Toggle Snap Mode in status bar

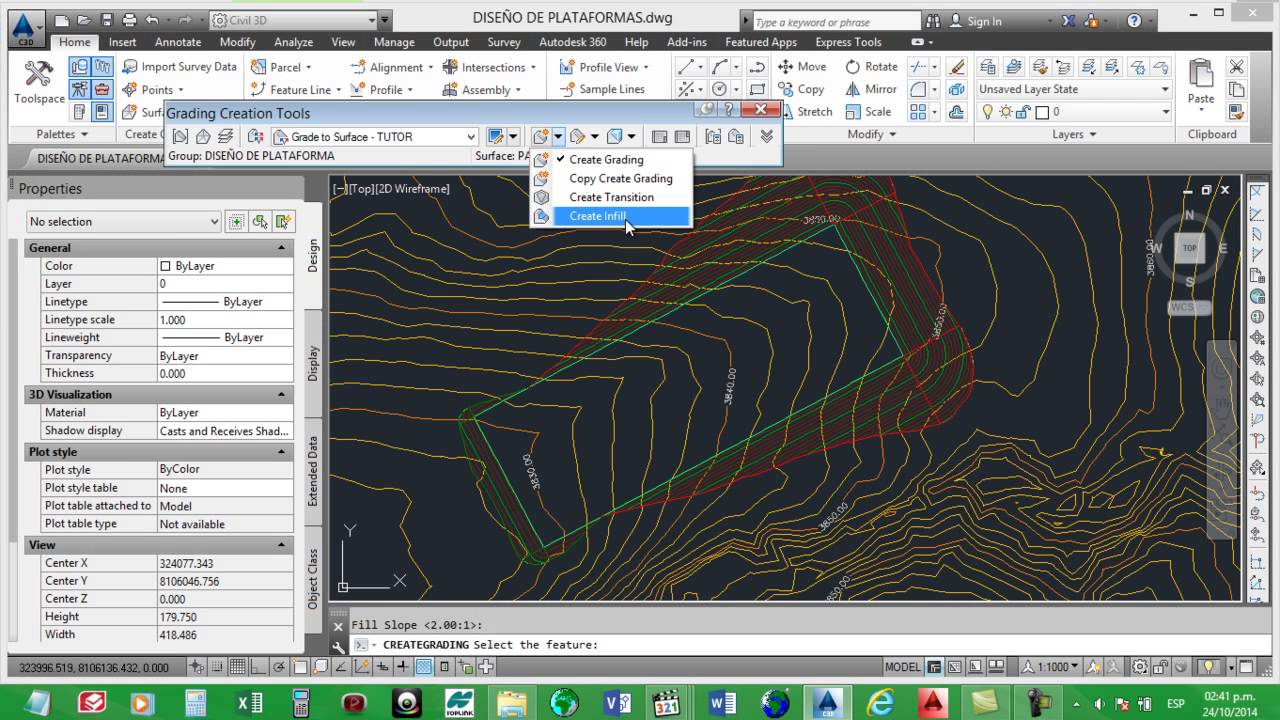click(x=216, y=667)
